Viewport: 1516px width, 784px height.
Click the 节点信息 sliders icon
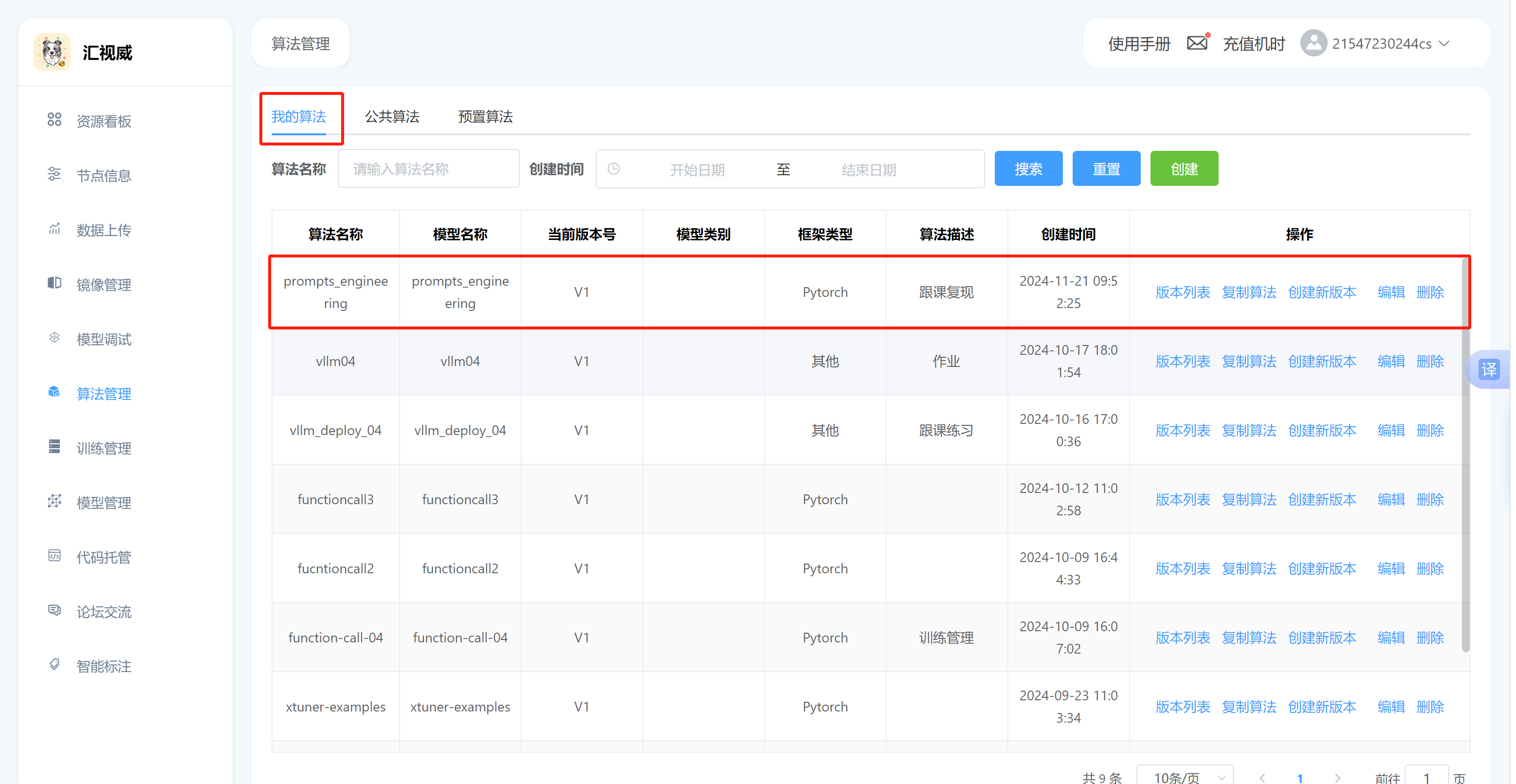(x=54, y=174)
